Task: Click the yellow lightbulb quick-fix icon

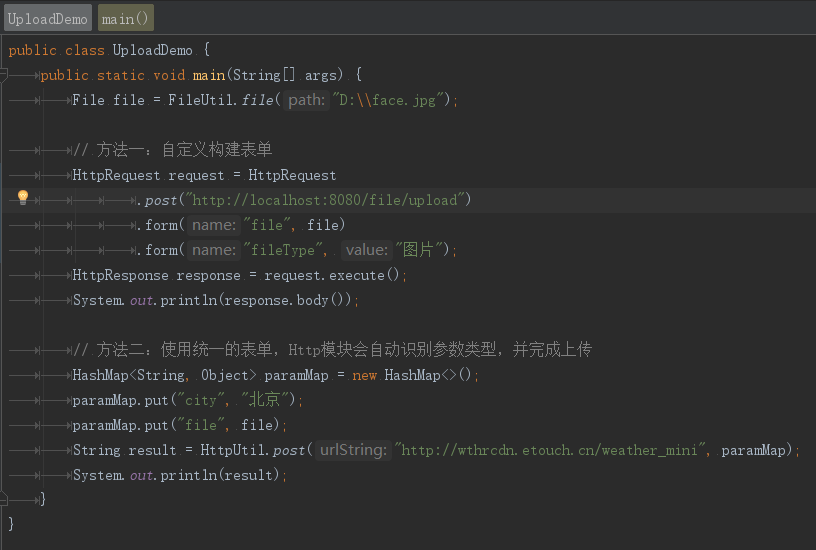Action: coord(23,198)
